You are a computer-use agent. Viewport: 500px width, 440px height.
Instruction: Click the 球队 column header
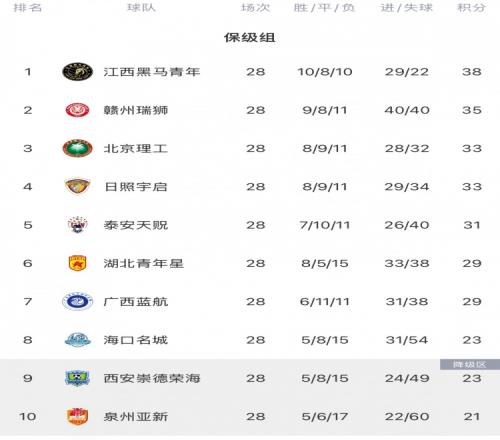[141, 7]
